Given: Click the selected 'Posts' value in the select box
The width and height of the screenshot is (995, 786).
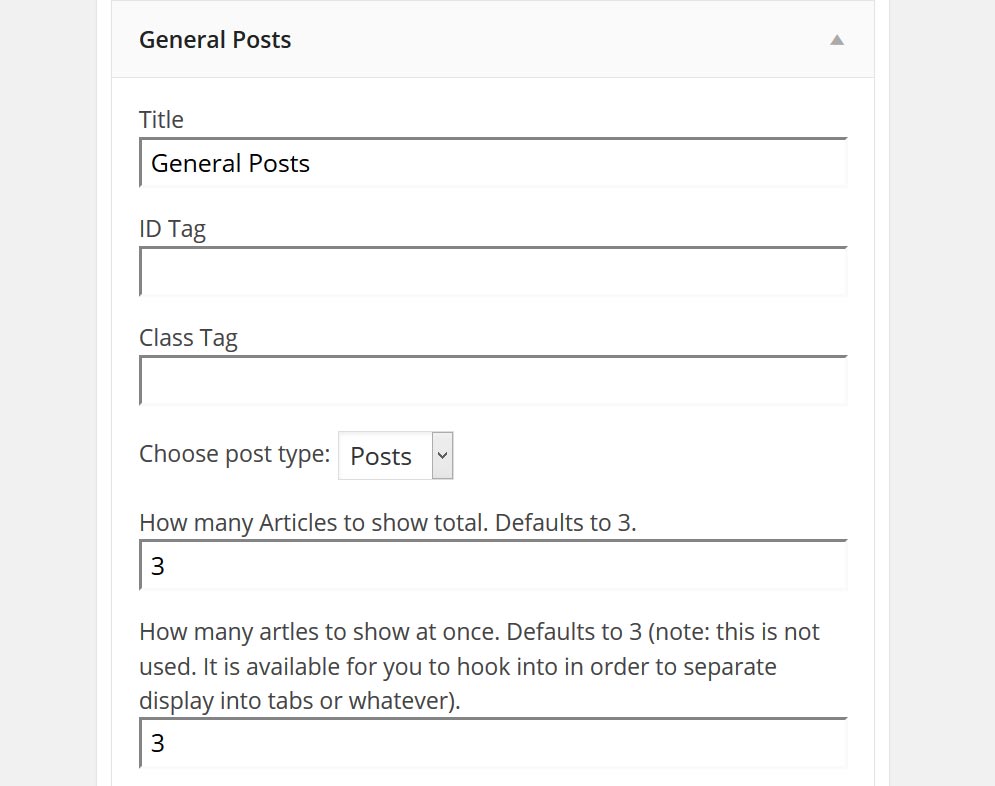Looking at the screenshot, I should coord(381,457).
